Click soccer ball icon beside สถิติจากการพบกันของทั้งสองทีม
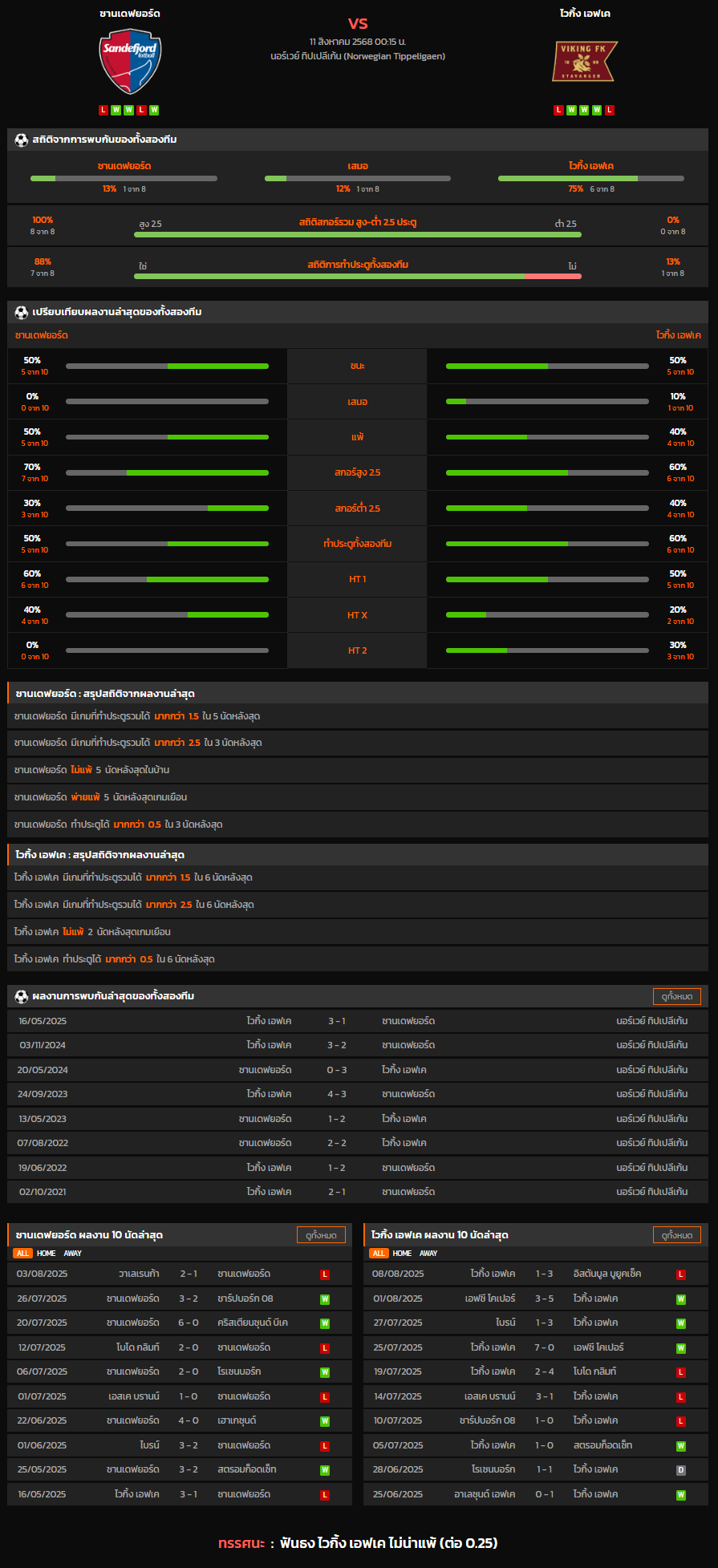 (22, 140)
